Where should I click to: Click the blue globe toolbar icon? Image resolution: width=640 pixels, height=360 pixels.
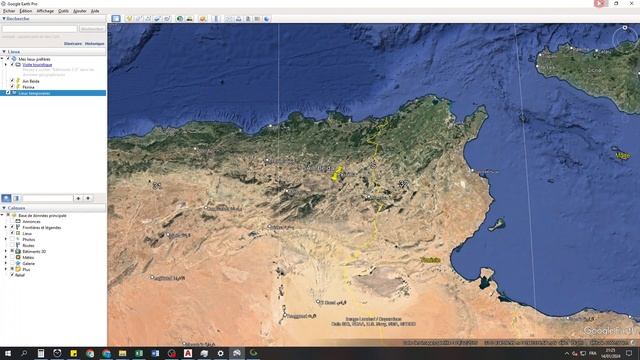[x=267, y=19]
